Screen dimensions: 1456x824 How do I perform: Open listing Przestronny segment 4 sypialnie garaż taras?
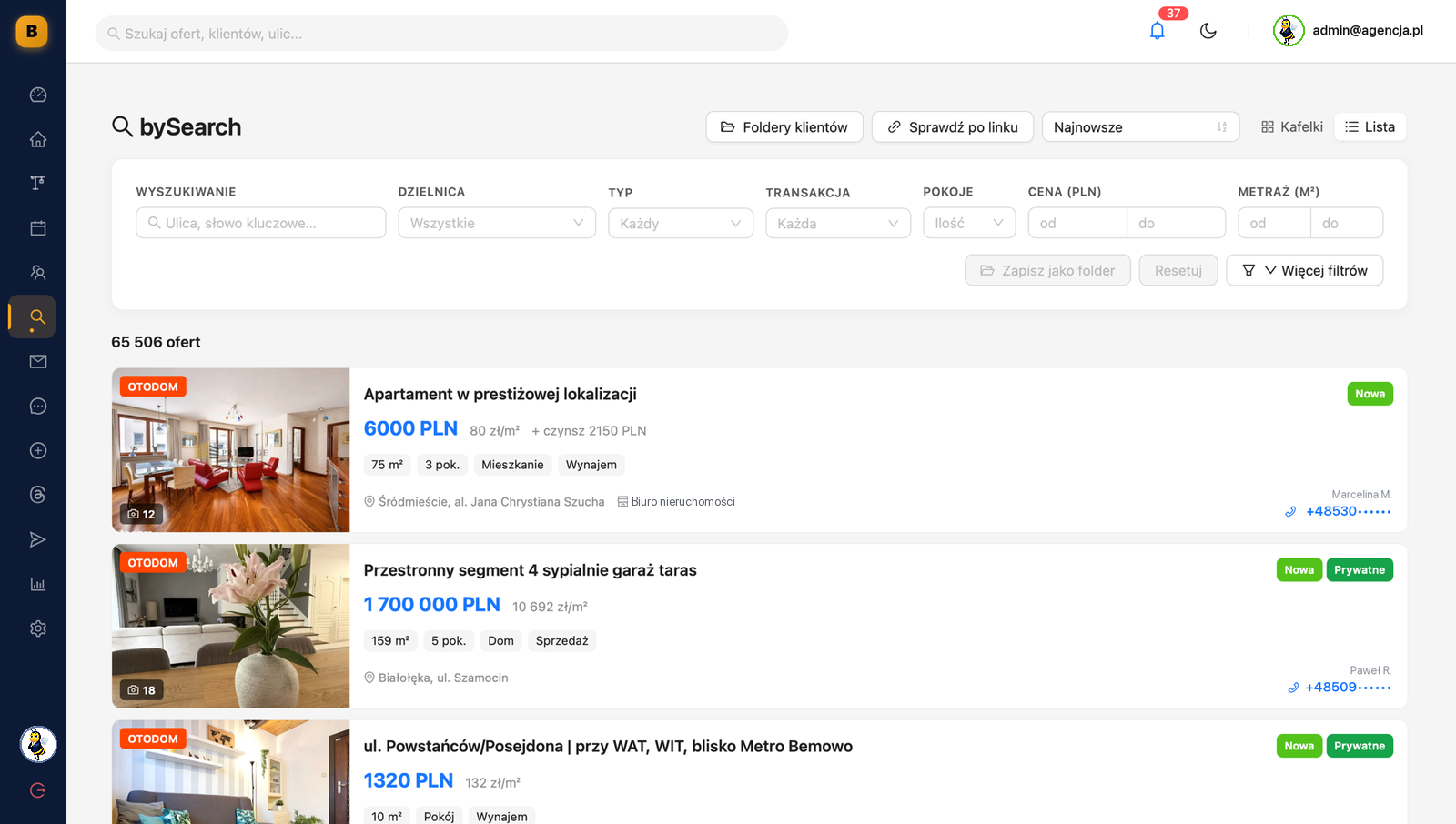(531, 570)
